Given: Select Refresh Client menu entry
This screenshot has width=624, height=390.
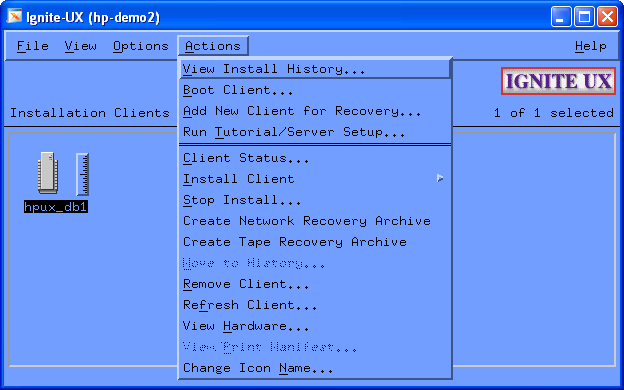Looking at the screenshot, I should [315, 305].
